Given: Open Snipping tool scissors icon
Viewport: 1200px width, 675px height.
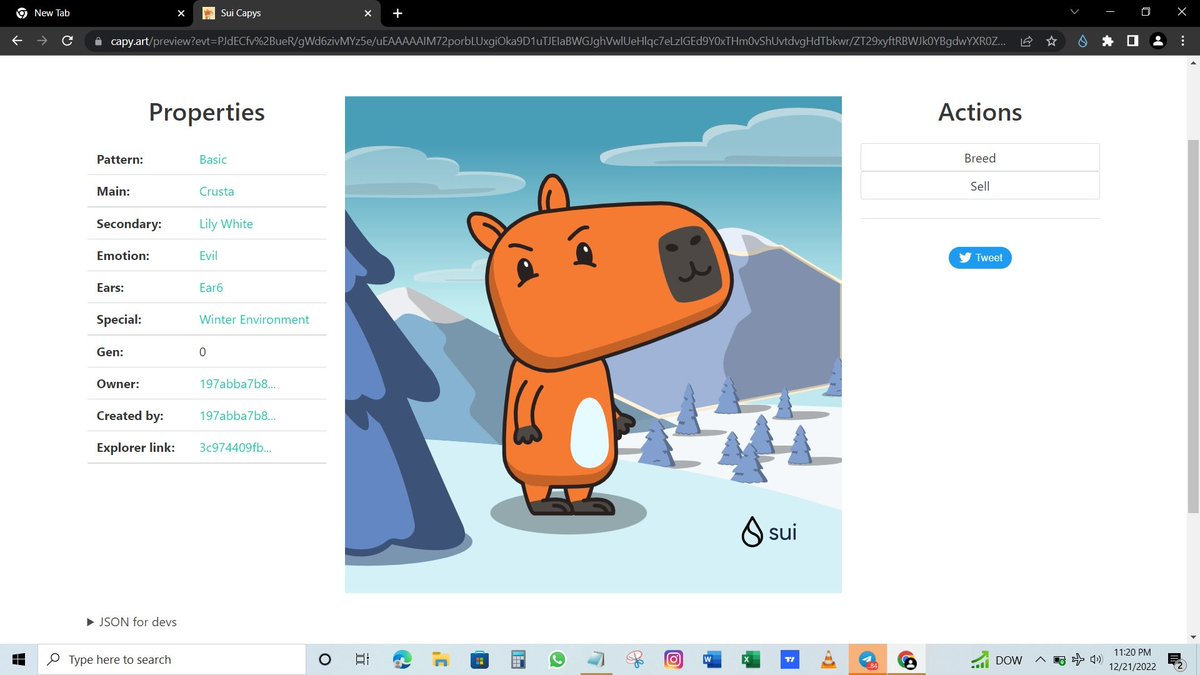Looking at the screenshot, I should coord(634,660).
